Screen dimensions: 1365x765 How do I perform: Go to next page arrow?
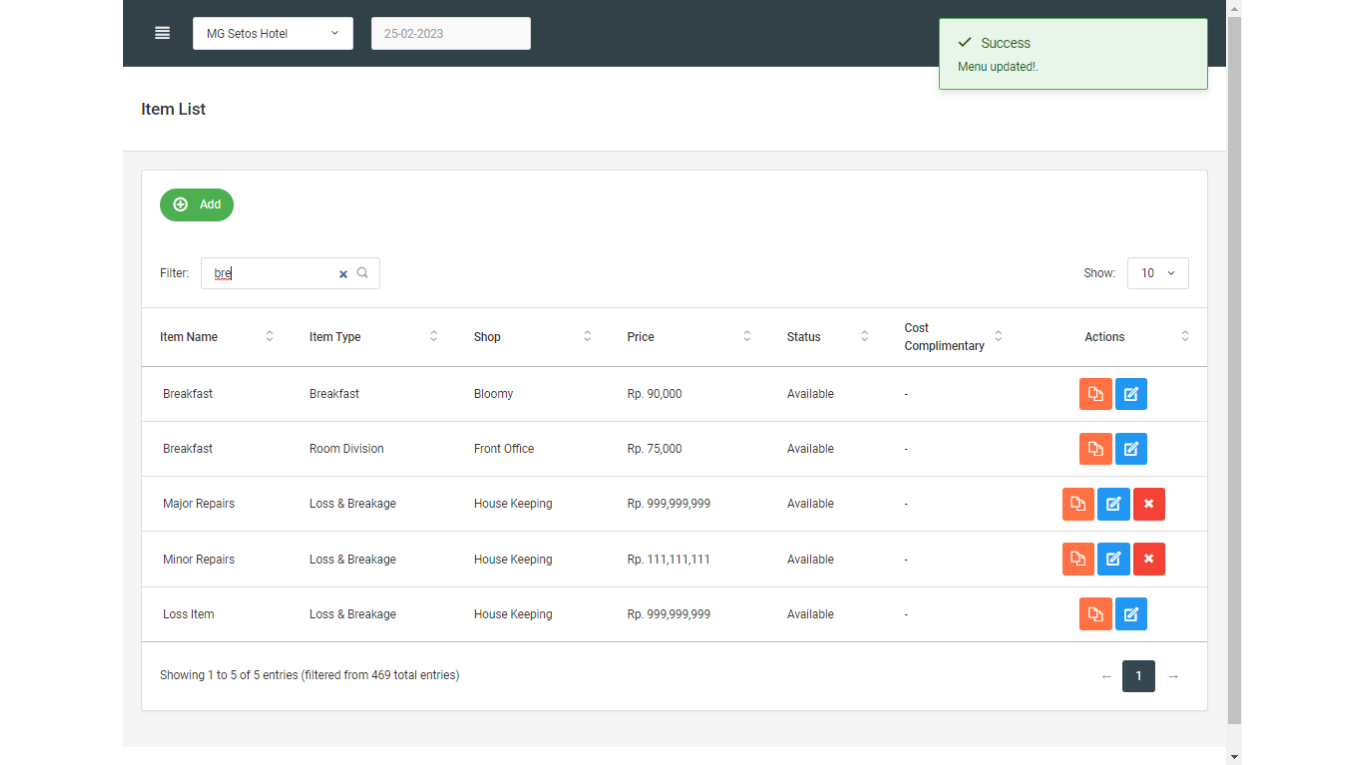pyautogui.click(x=1174, y=677)
